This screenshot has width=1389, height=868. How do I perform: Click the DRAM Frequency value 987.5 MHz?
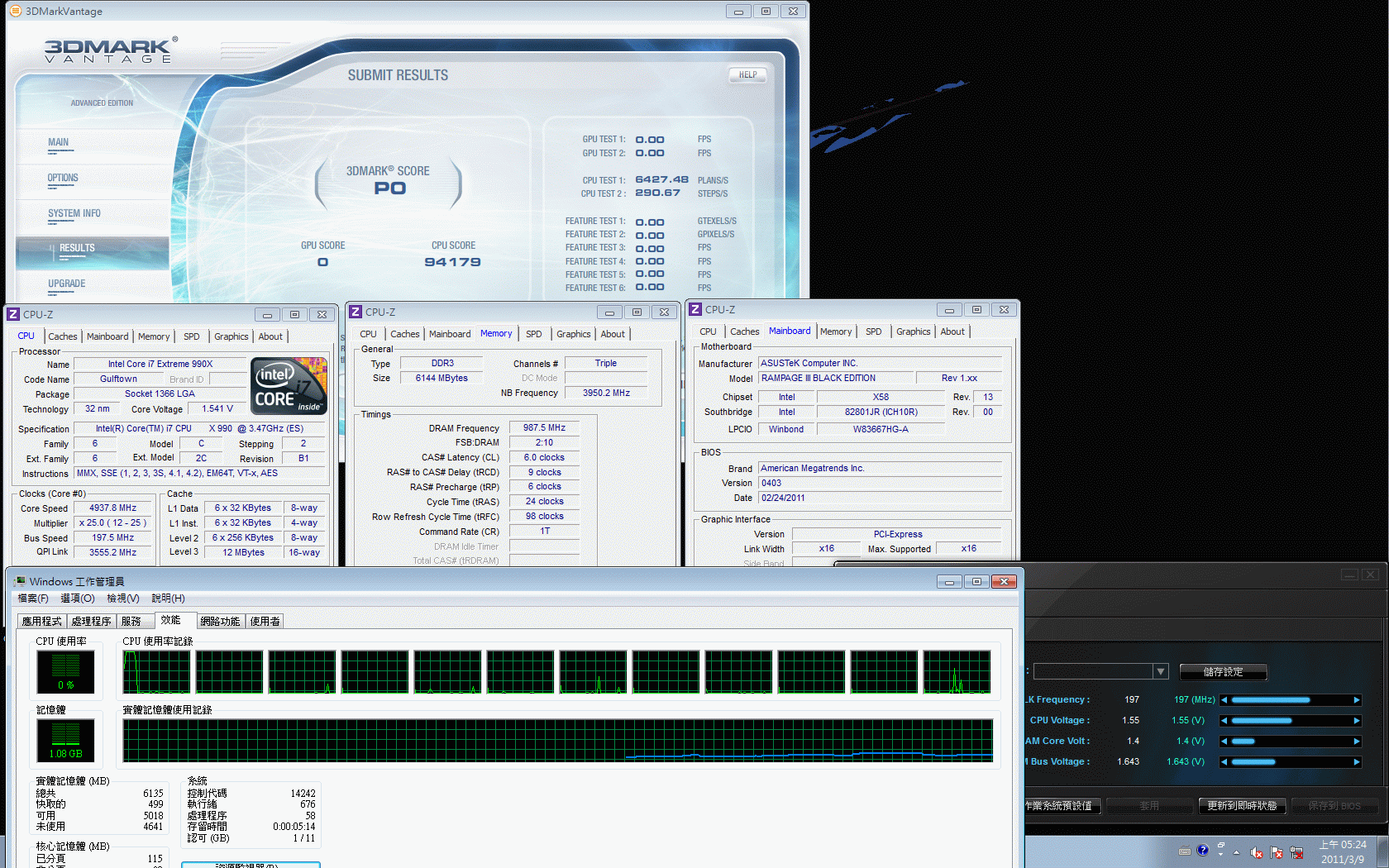[x=544, y=428]
